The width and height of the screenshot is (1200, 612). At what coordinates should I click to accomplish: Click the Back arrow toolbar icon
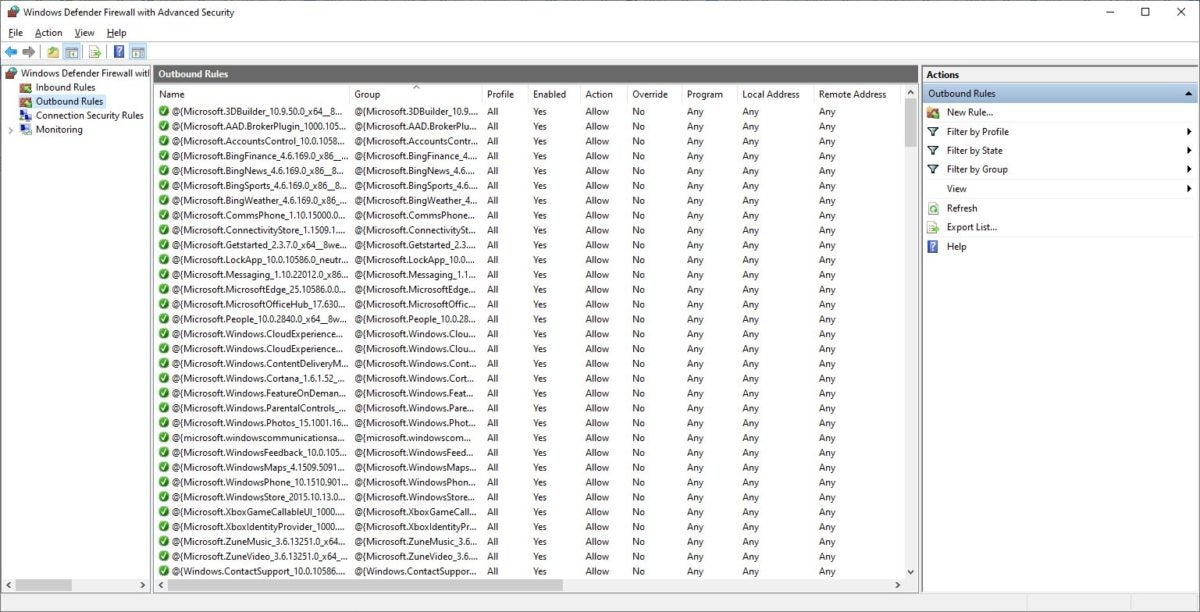(11, 52)
